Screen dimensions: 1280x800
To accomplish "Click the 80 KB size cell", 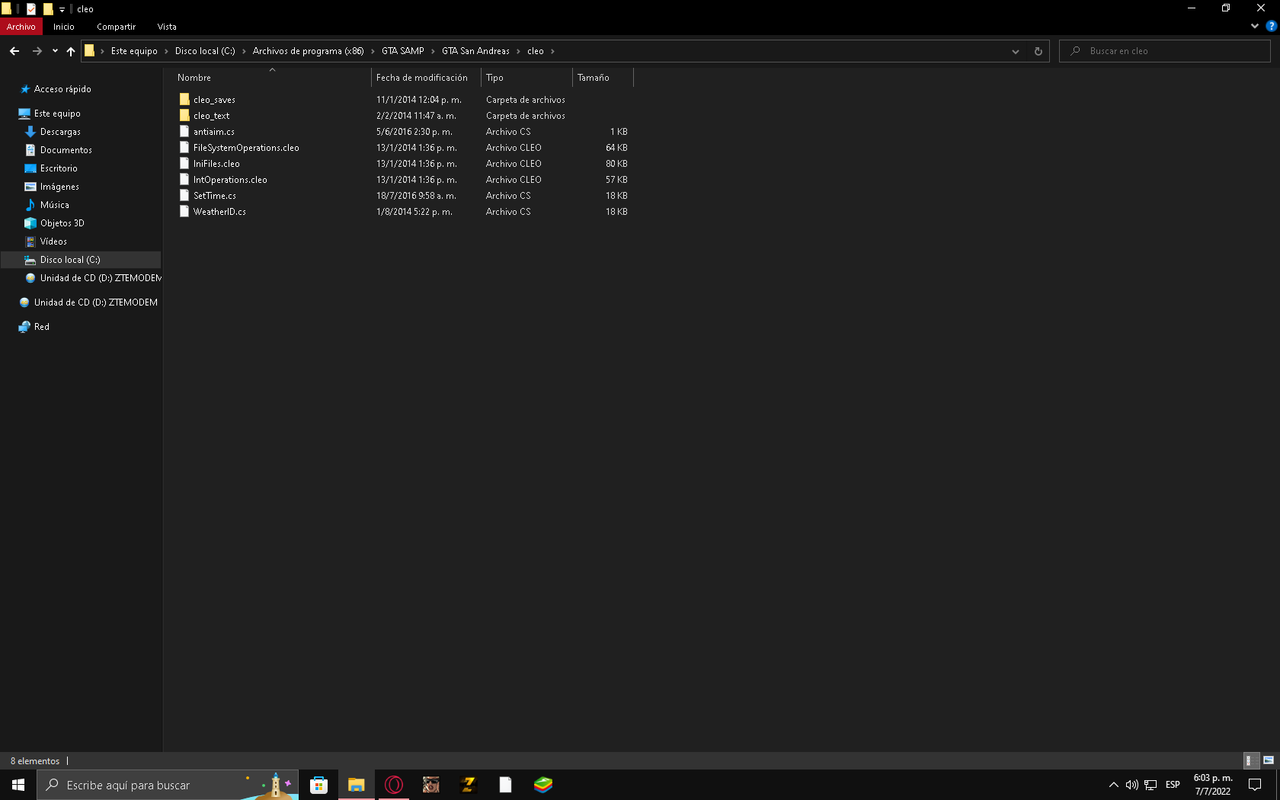I will 616,164.
